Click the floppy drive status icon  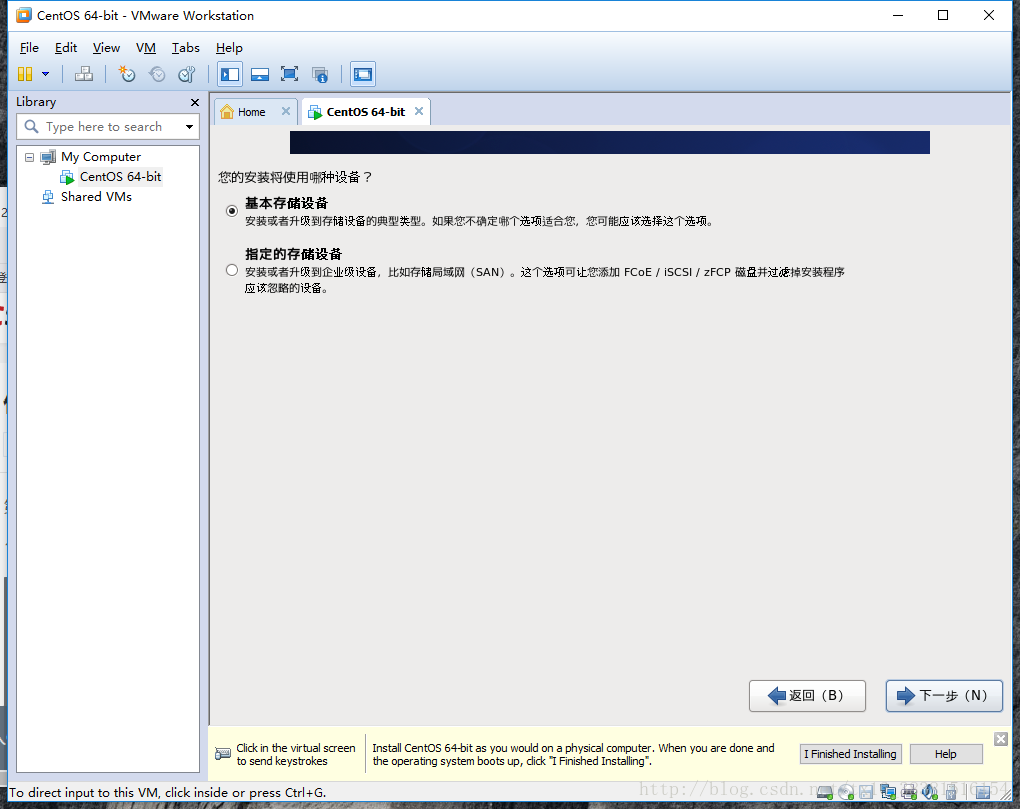click(x=866, y=792)
